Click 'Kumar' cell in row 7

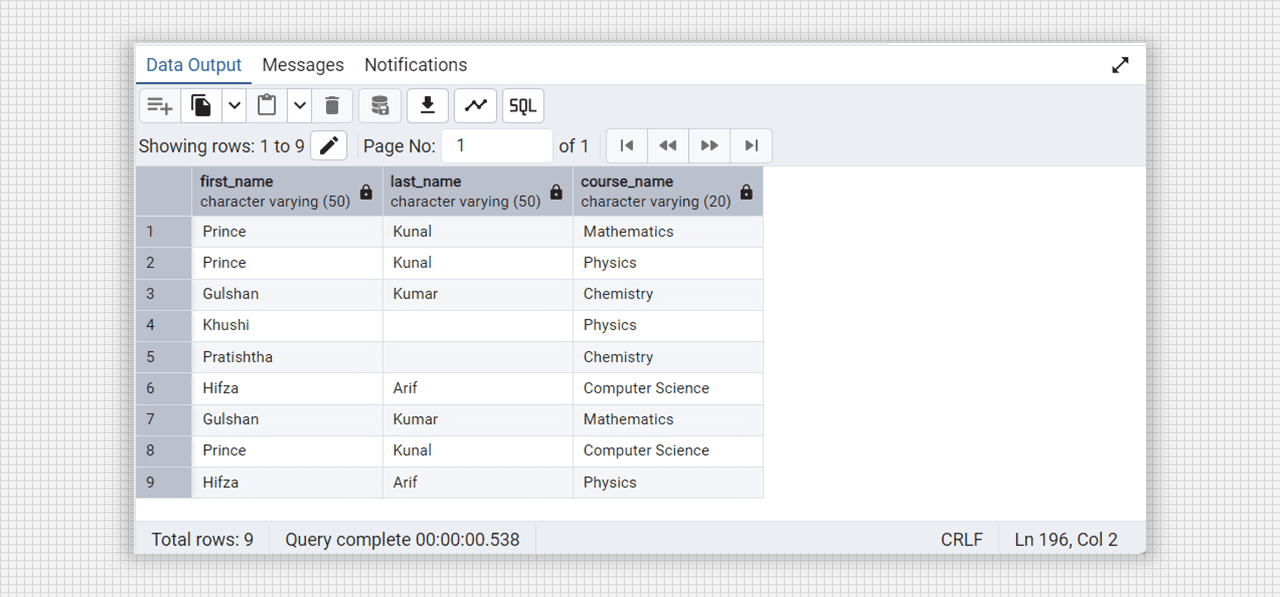tap(477, 419)
